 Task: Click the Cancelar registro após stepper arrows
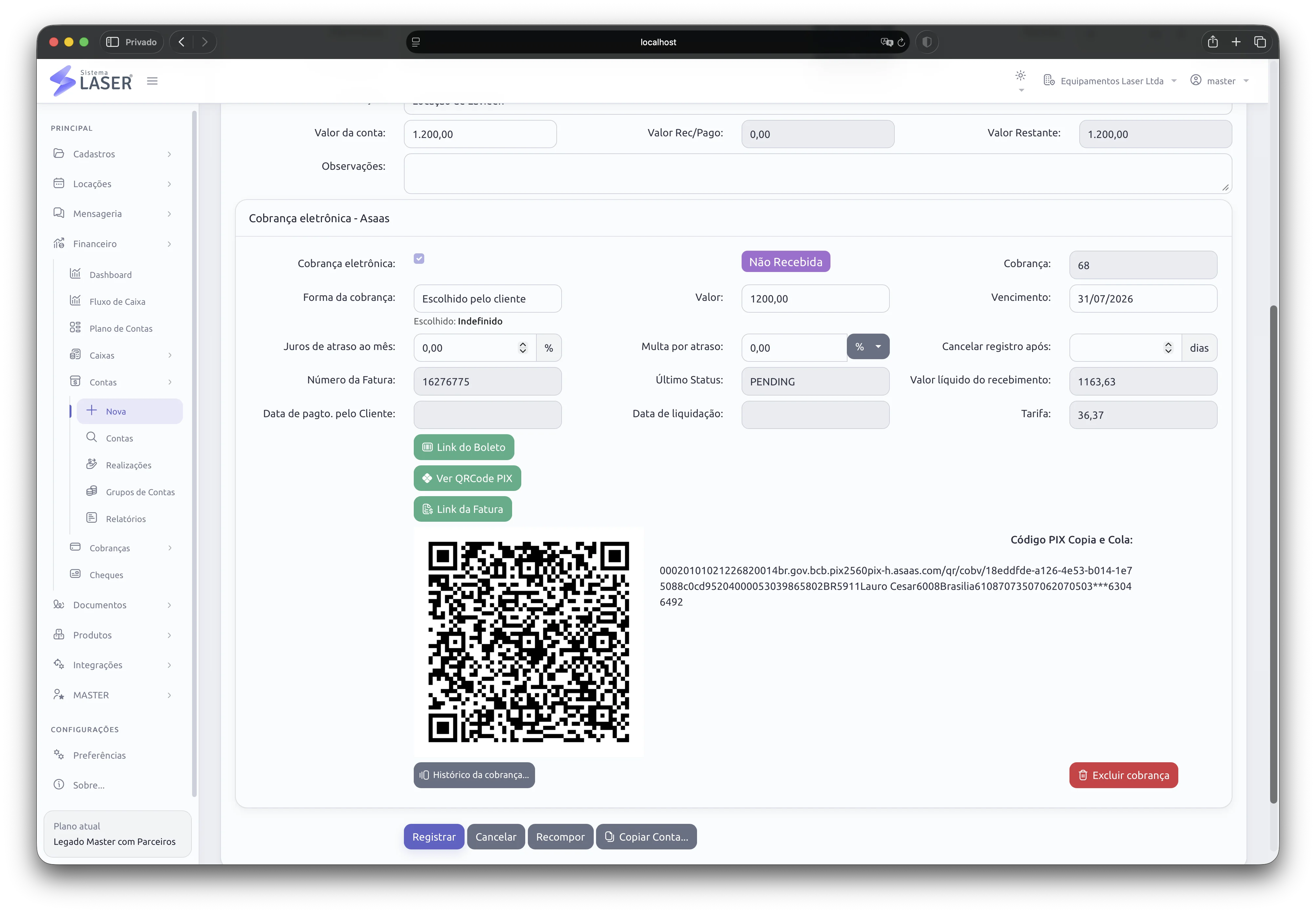pyautogui.click(x=1168, y=348)
